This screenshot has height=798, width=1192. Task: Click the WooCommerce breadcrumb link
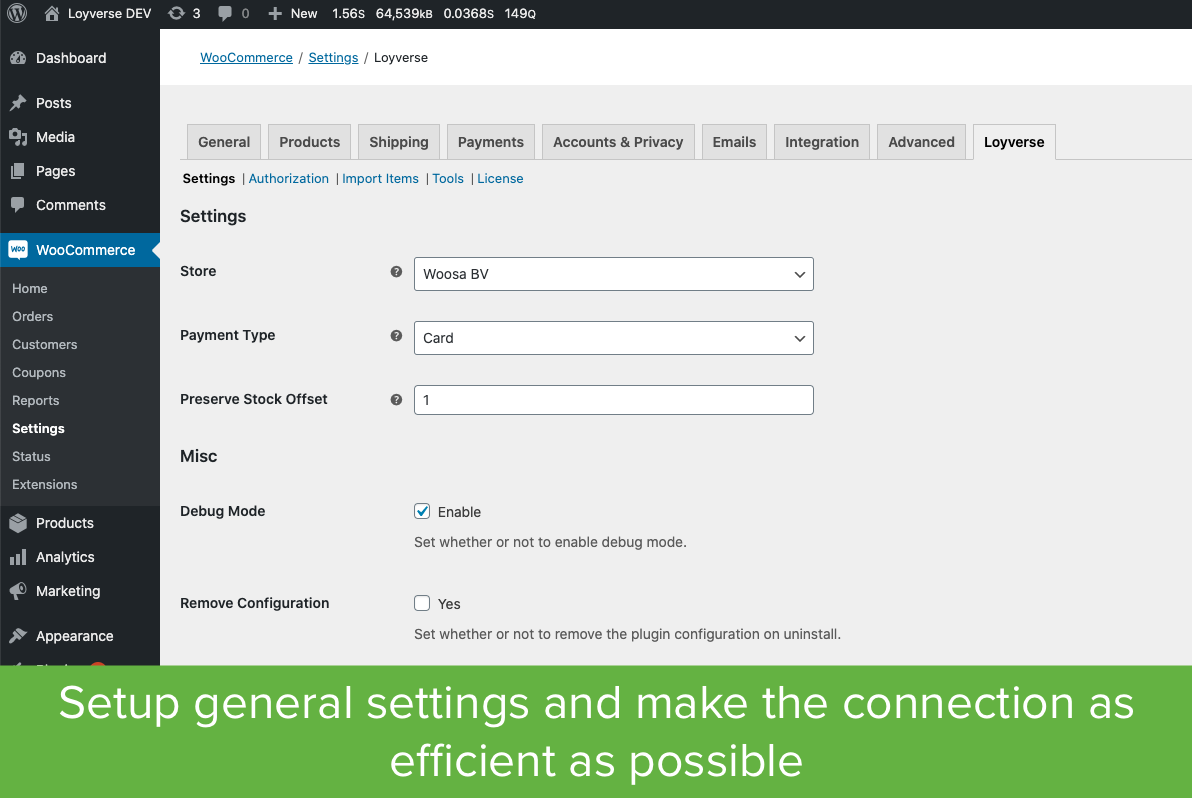[x=246, y=58]
